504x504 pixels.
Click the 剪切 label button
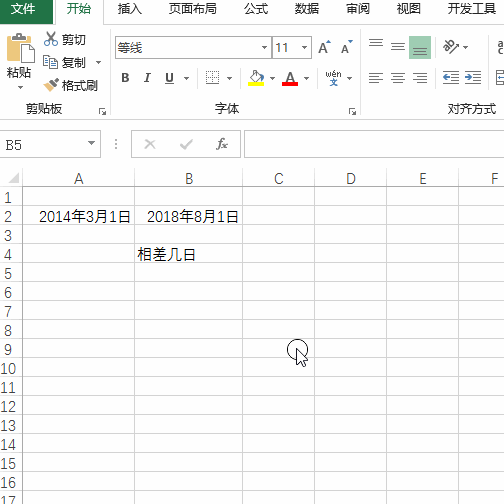[x=74, y=40]
